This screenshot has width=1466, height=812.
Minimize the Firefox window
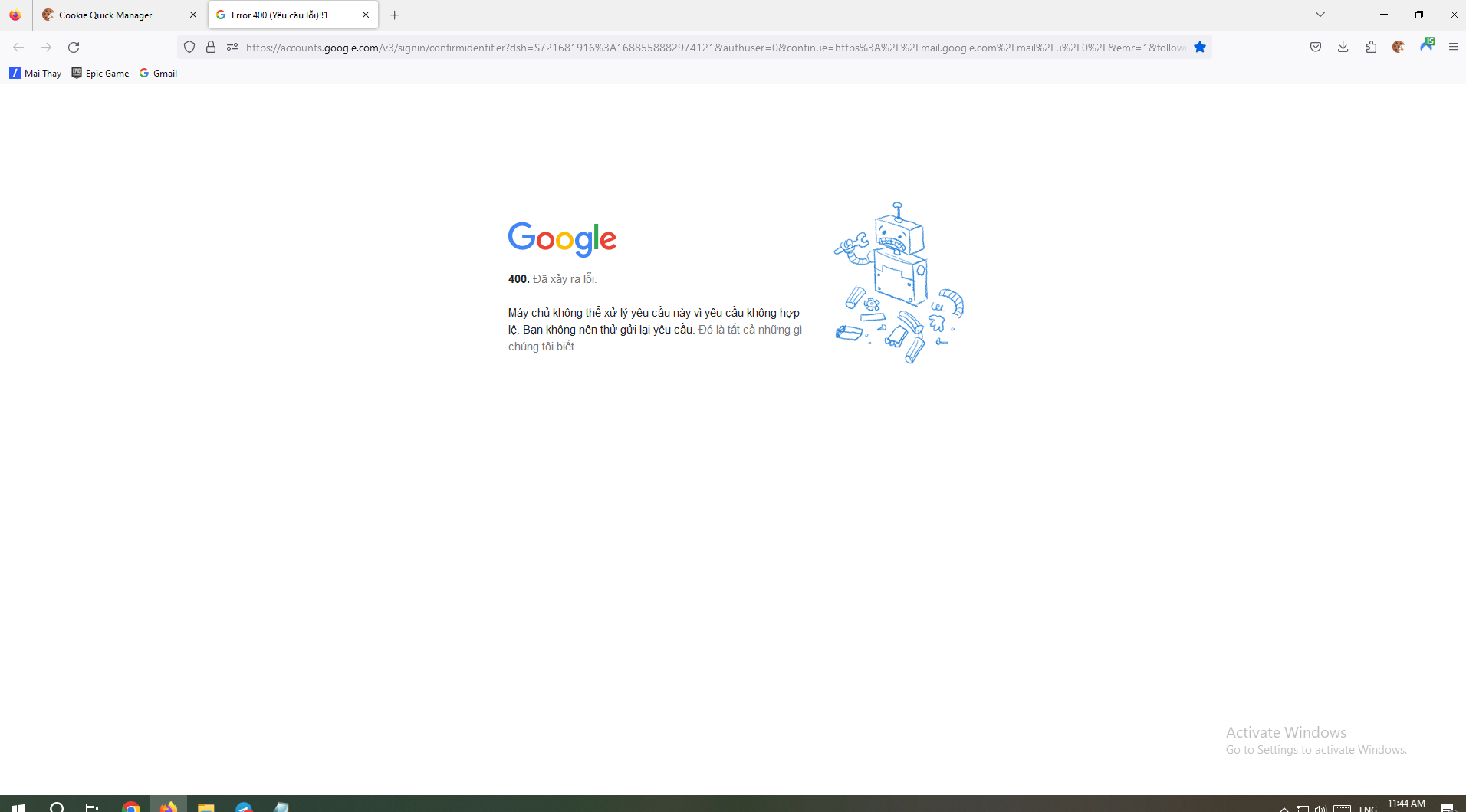[1384, 15]
